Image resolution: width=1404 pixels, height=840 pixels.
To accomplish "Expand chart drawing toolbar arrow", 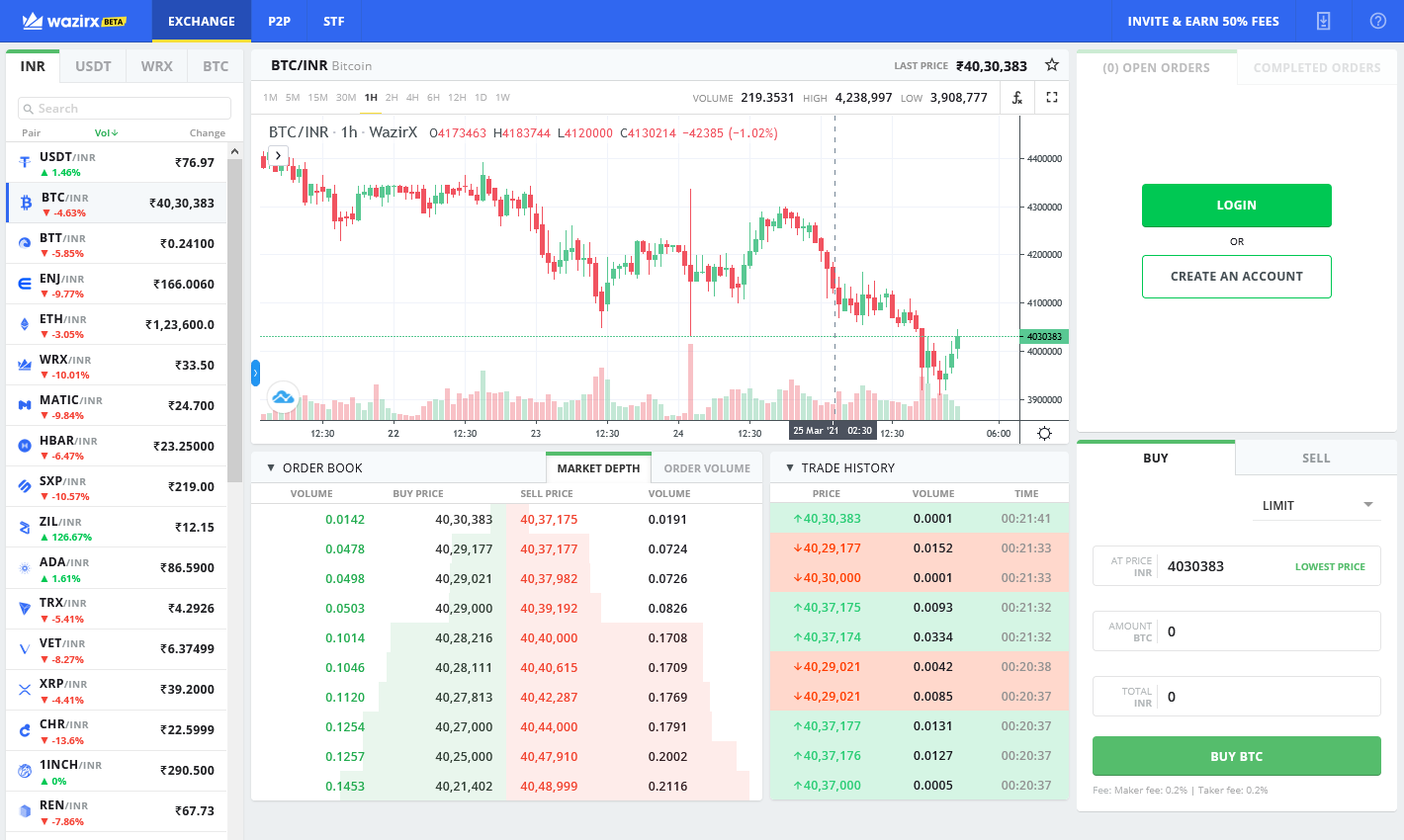I will 278,155.
